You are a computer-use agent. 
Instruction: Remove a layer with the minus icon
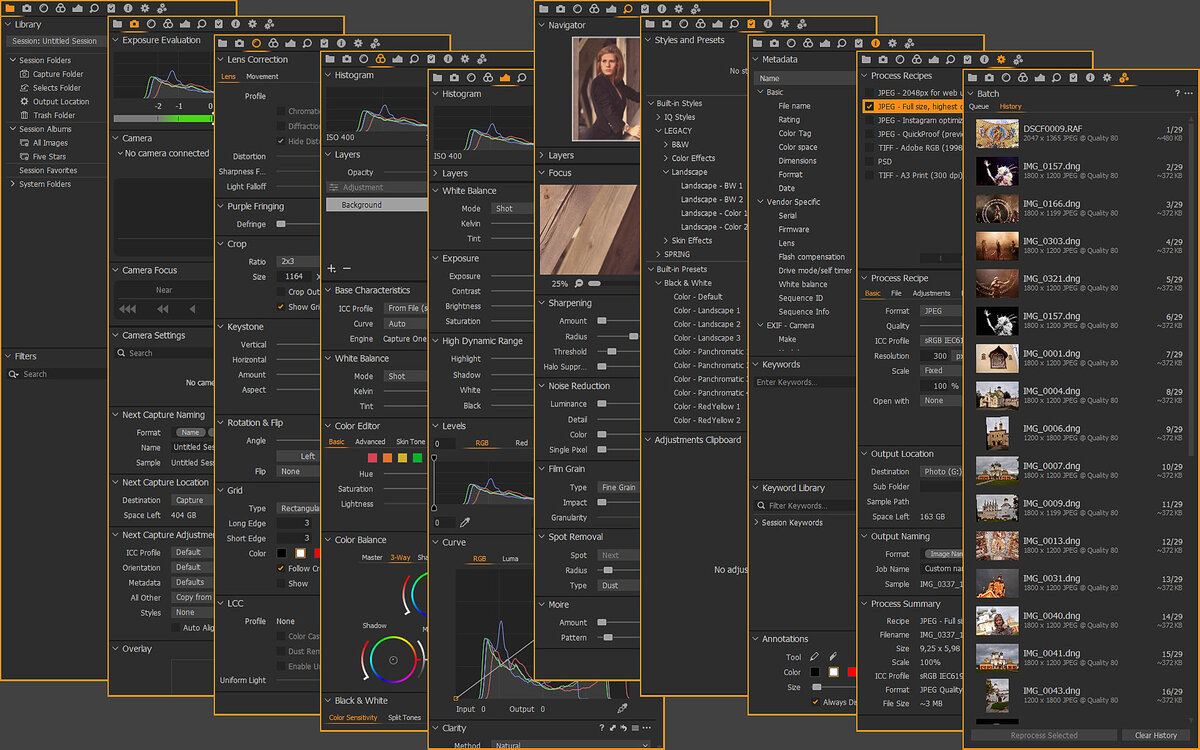click(x=347, y=268)
